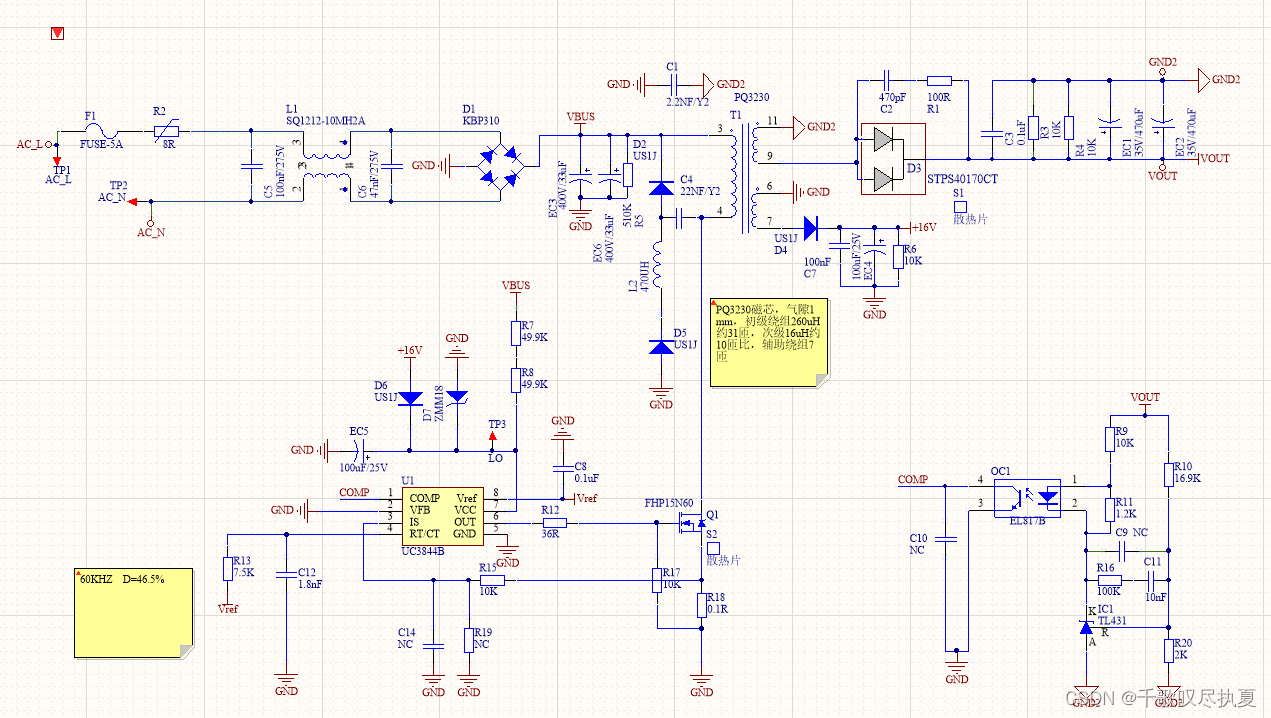Select the D4 diode symbol

810,228
